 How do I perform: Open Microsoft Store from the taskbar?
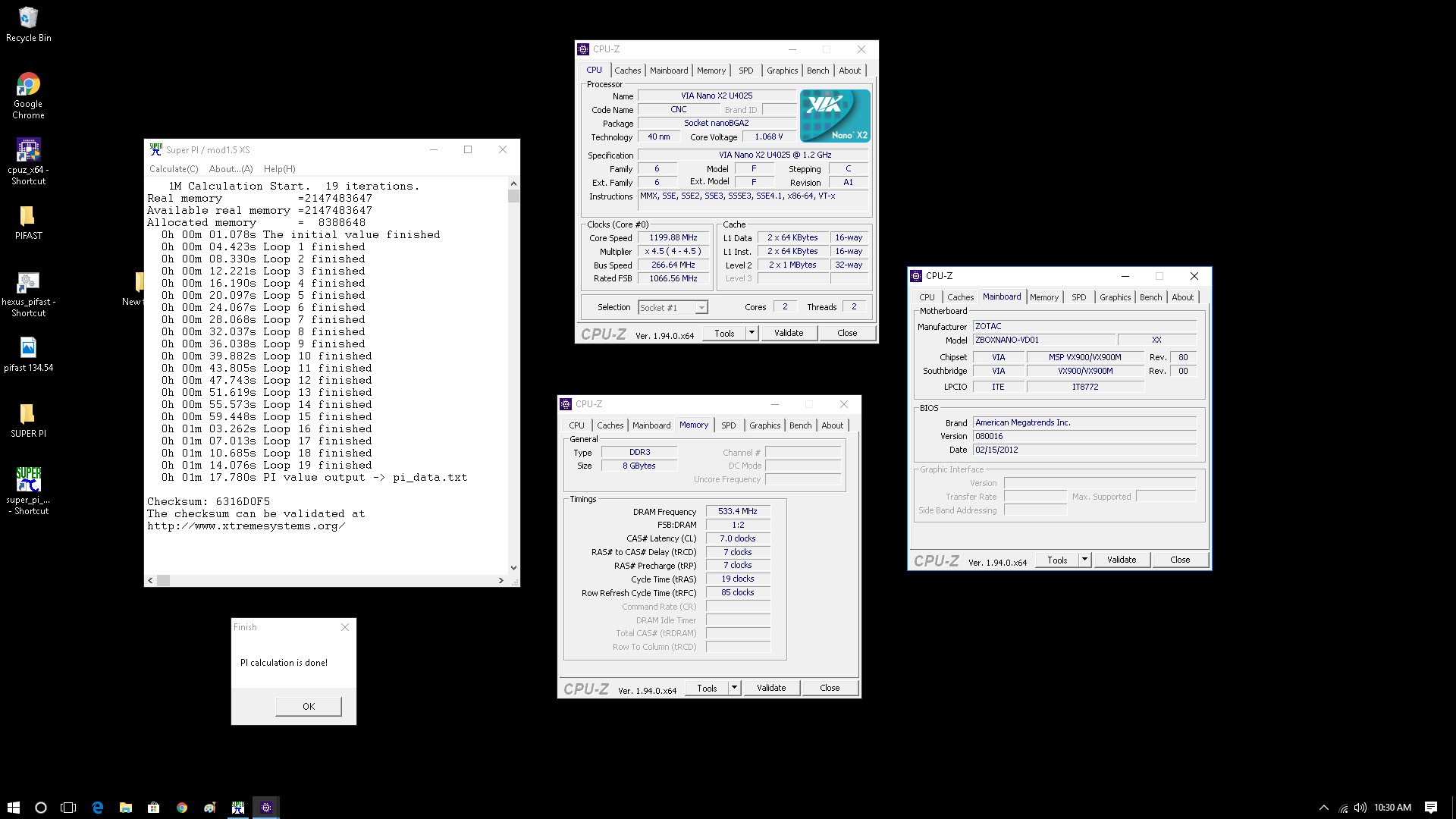(154, 808)
